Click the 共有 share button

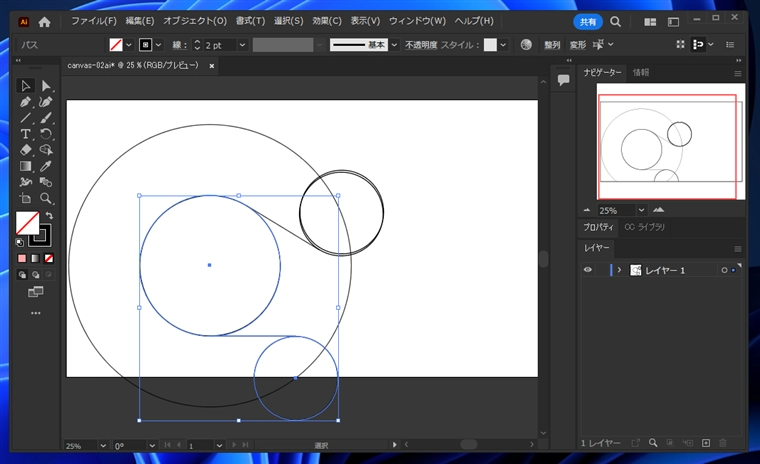588,22
